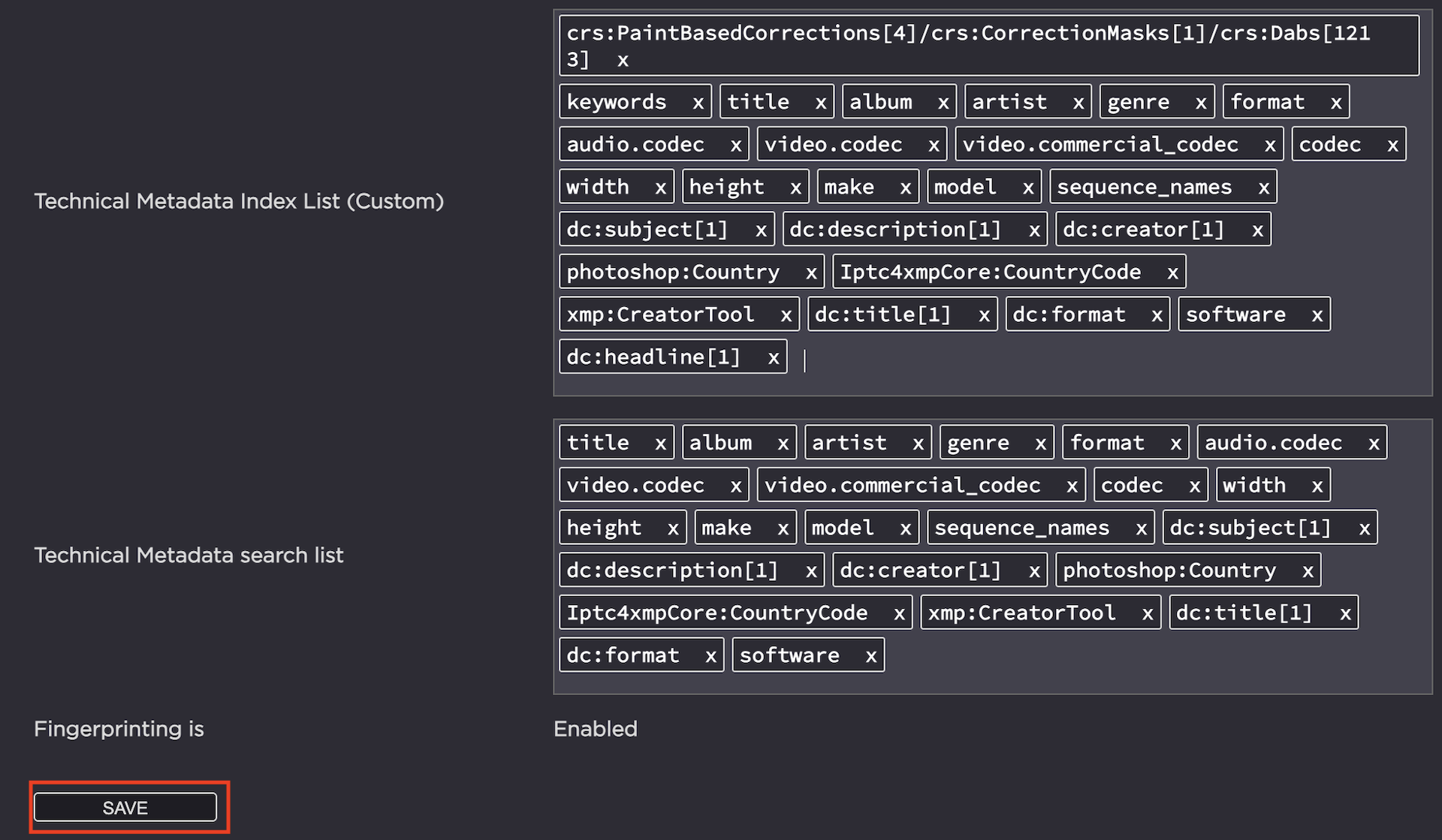This screenshot has width=1442, height=840.
Task: Click the SAVE button
Action: tap(125, 808)
